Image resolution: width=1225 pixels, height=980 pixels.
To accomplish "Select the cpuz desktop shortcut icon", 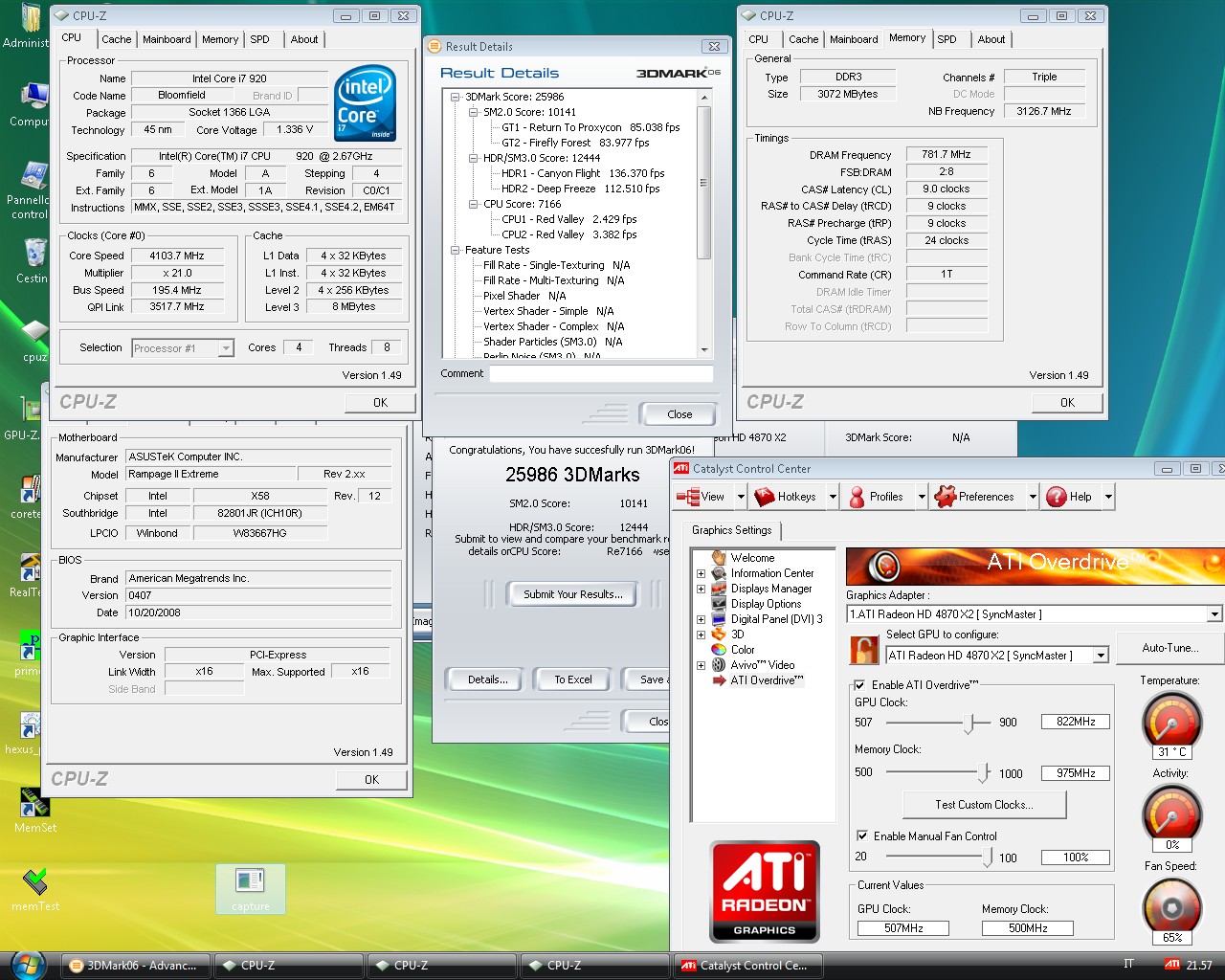I will pos(35,332).
